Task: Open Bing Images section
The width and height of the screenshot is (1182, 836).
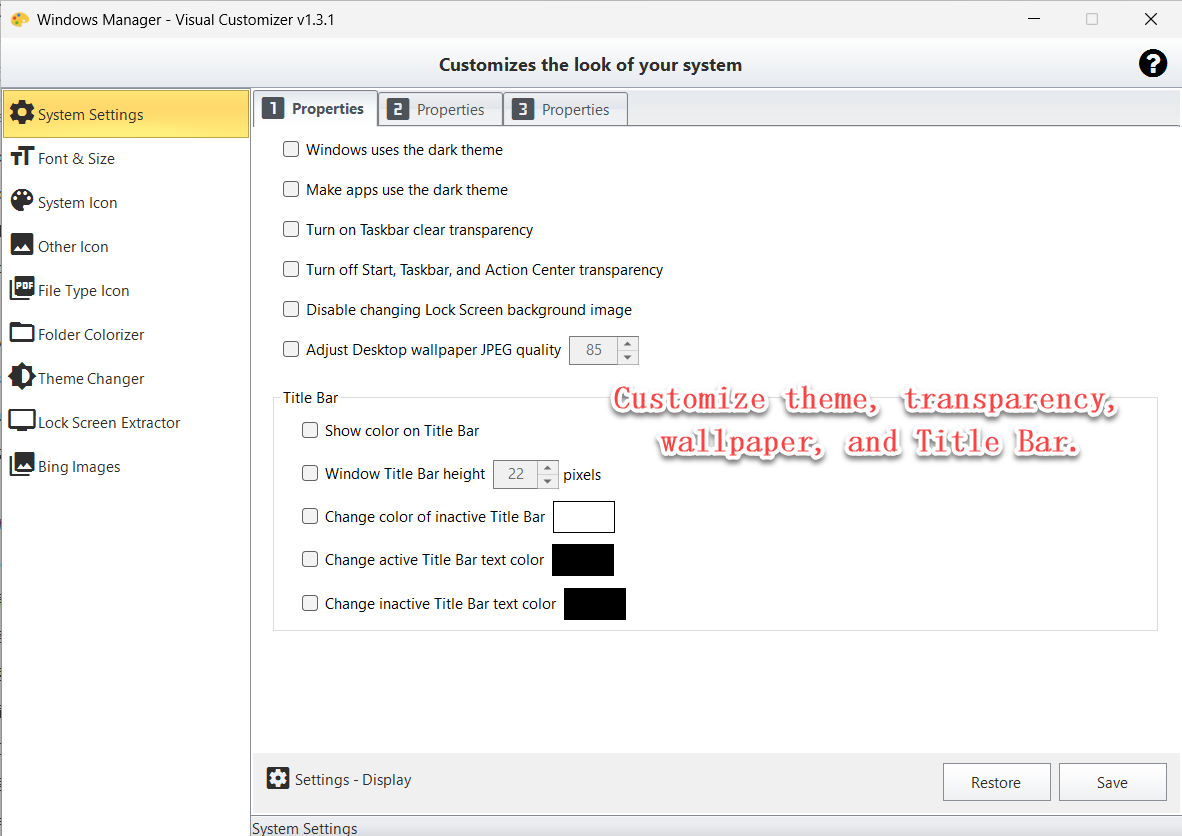Action: pos(126,466)
